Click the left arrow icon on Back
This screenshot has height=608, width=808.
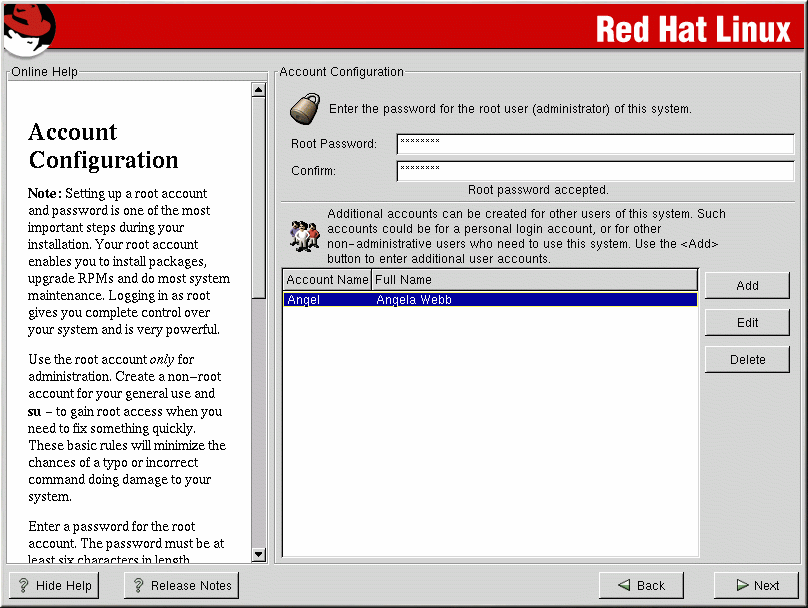(623, 586)
